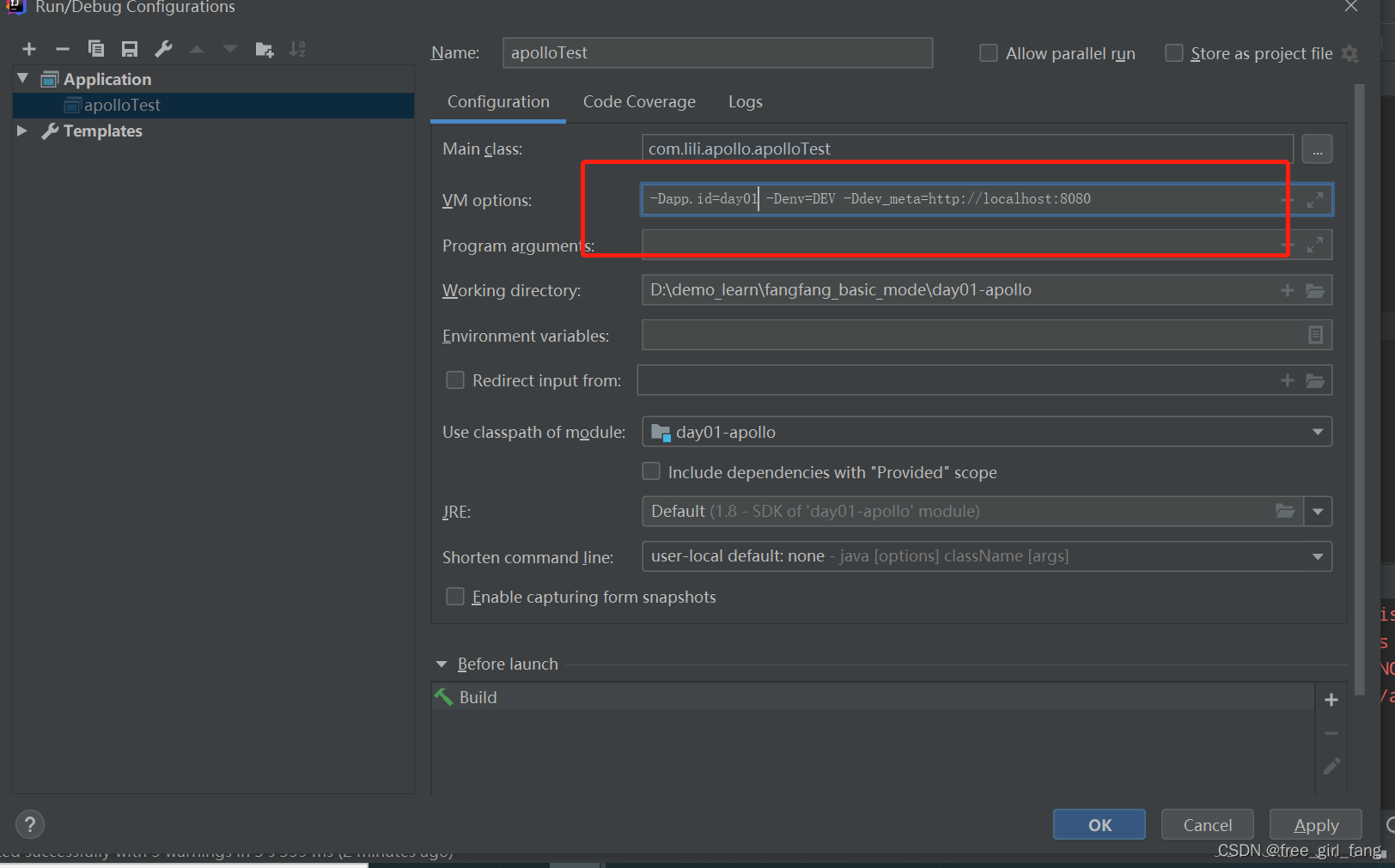
Task: Confirm the dialog with OK
Action: coord(1099,824)
